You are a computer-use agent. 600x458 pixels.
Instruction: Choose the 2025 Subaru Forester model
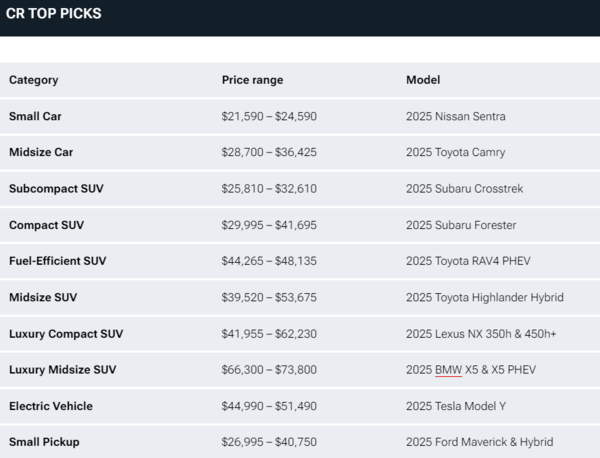coord(462,225)
